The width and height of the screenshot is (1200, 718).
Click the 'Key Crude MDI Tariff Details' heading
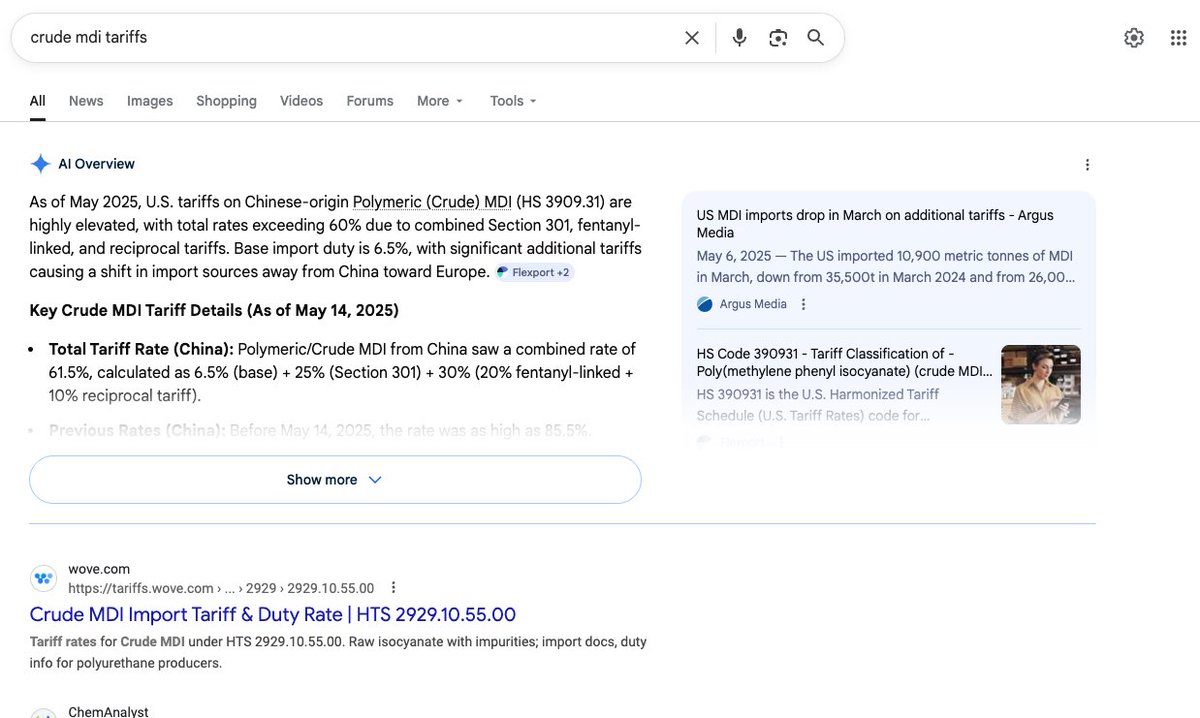214,310
